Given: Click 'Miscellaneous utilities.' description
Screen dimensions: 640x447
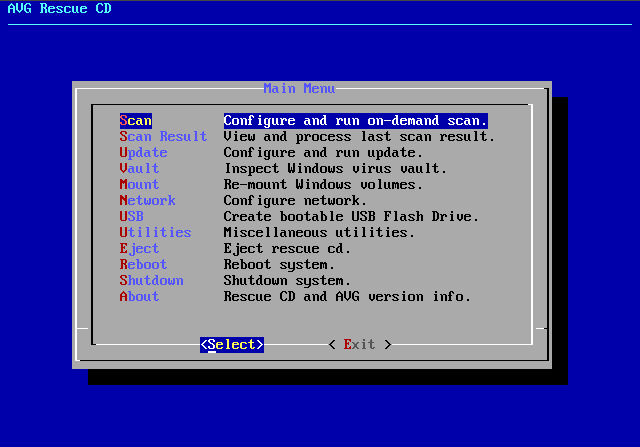Looking at the screenshot, I should pos(319,232).
